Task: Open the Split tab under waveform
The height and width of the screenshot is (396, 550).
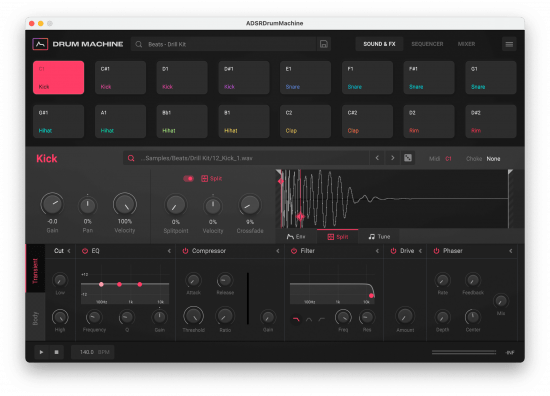Action: [337, 237]
